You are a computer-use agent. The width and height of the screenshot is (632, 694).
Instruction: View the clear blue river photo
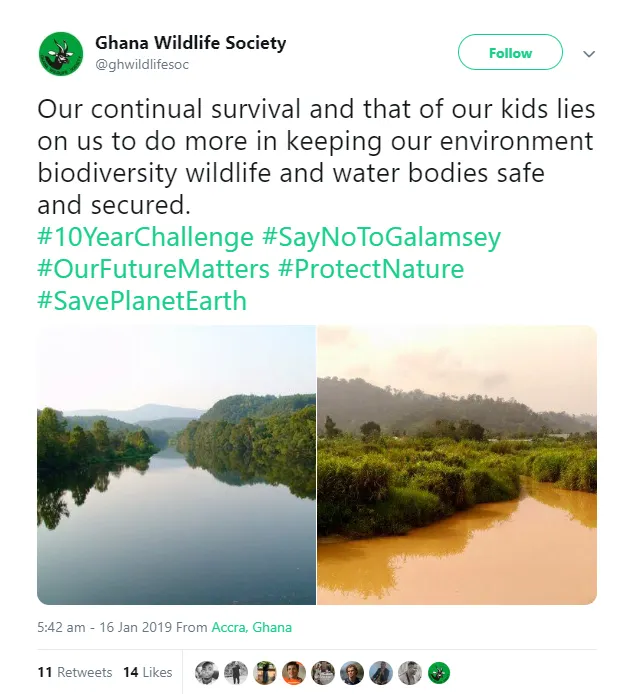176,465
